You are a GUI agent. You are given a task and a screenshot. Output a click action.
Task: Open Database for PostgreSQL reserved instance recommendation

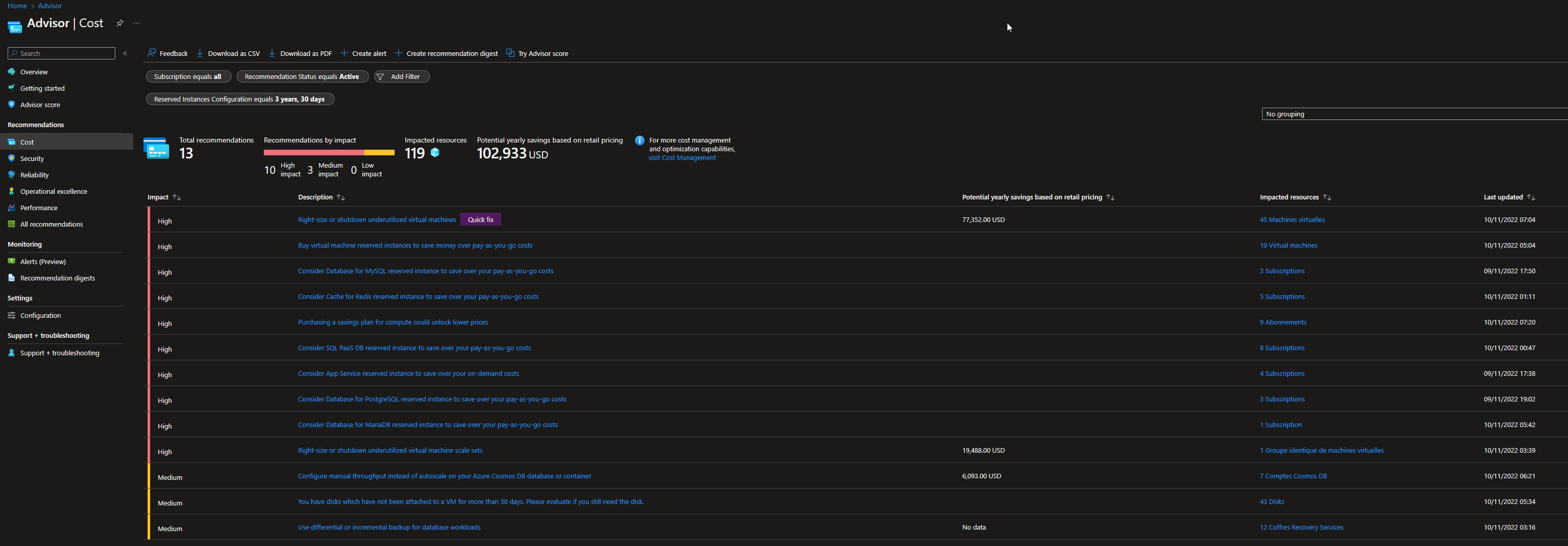432,399
